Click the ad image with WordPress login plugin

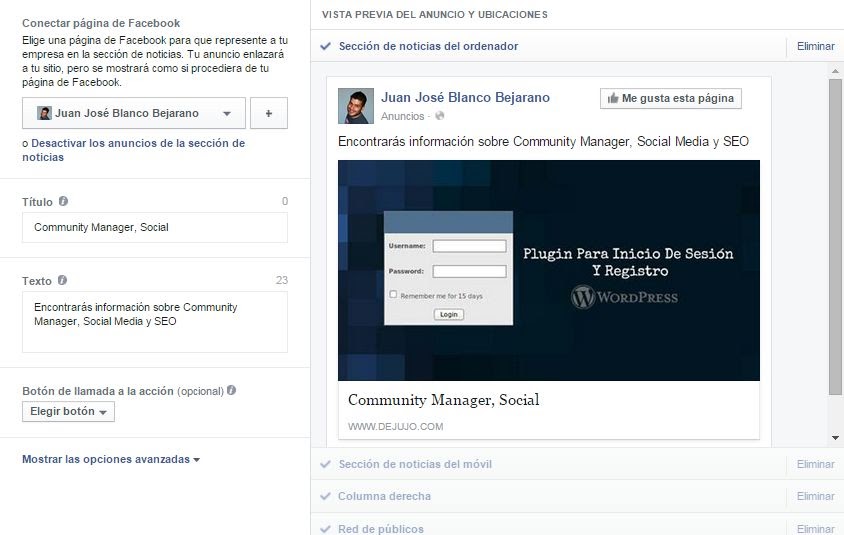(x=549, y=270)
